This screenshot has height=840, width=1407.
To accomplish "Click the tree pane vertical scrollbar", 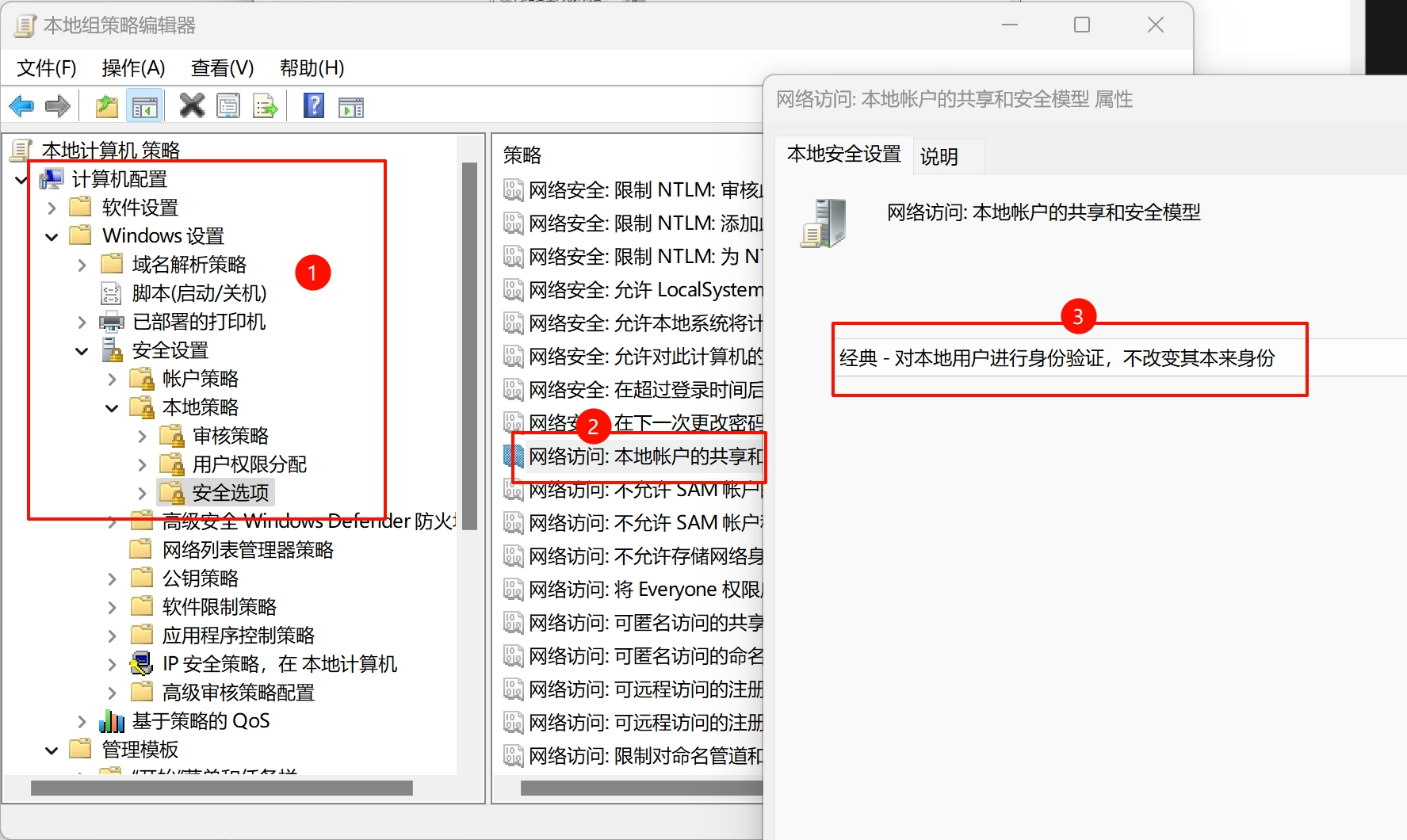I will point(469,345).
